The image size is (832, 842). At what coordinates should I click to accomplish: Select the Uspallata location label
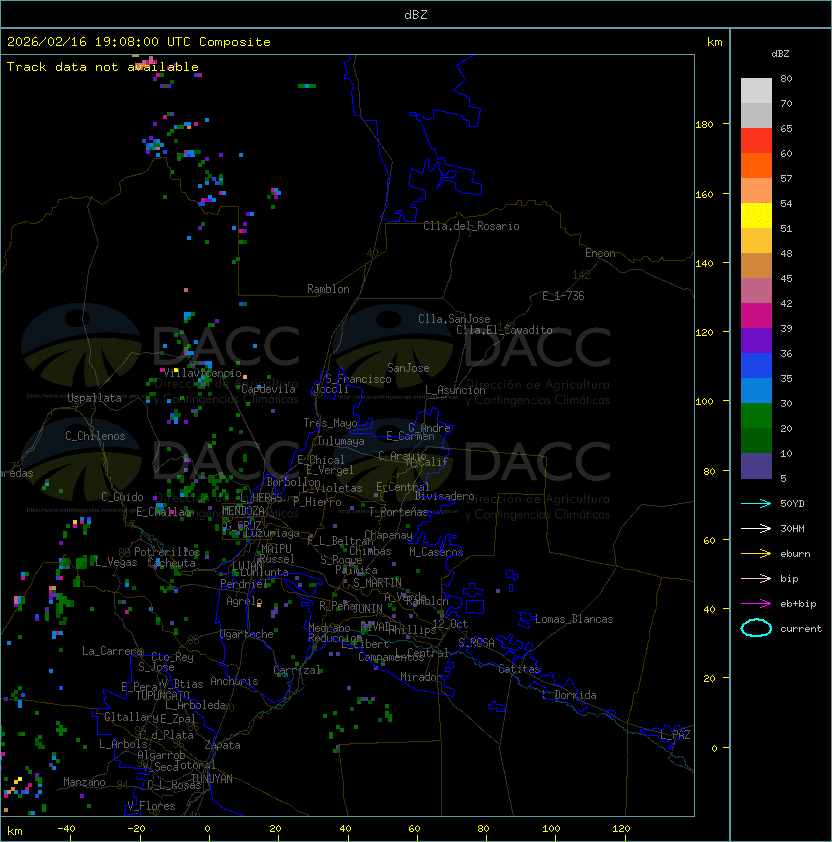pos(94,398)
